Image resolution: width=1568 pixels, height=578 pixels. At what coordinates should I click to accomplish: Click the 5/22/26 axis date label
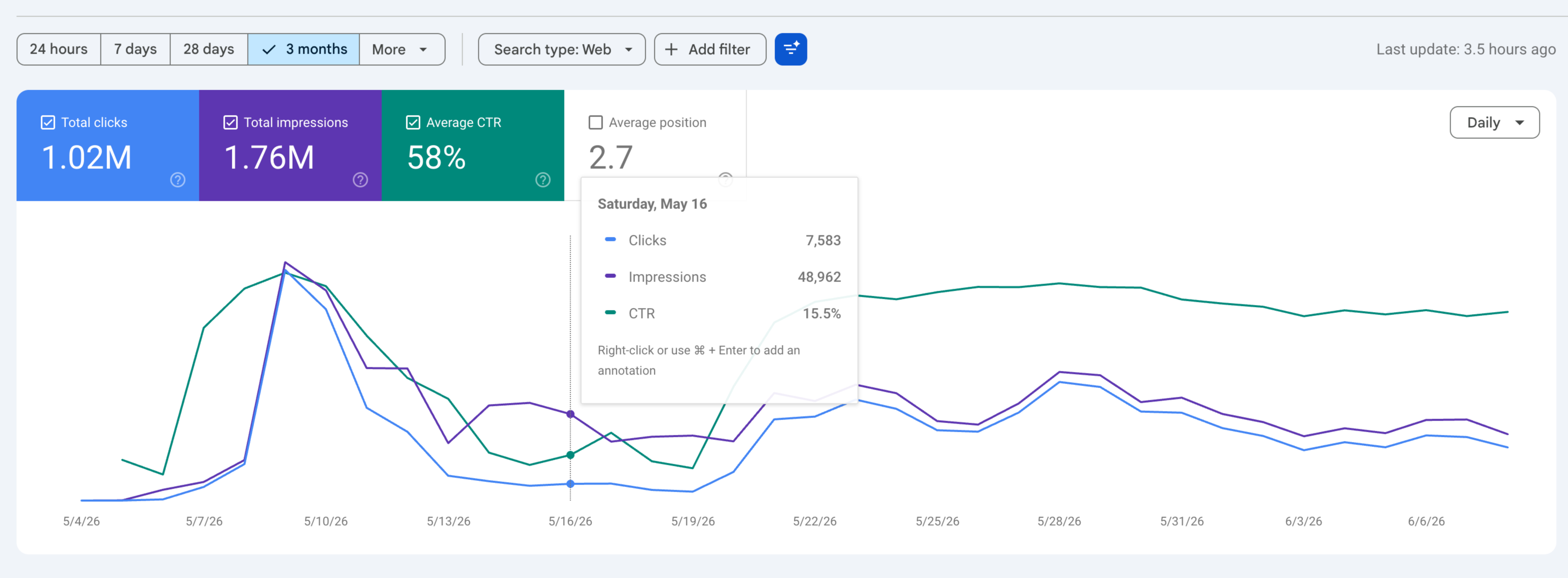coord(815,521)
